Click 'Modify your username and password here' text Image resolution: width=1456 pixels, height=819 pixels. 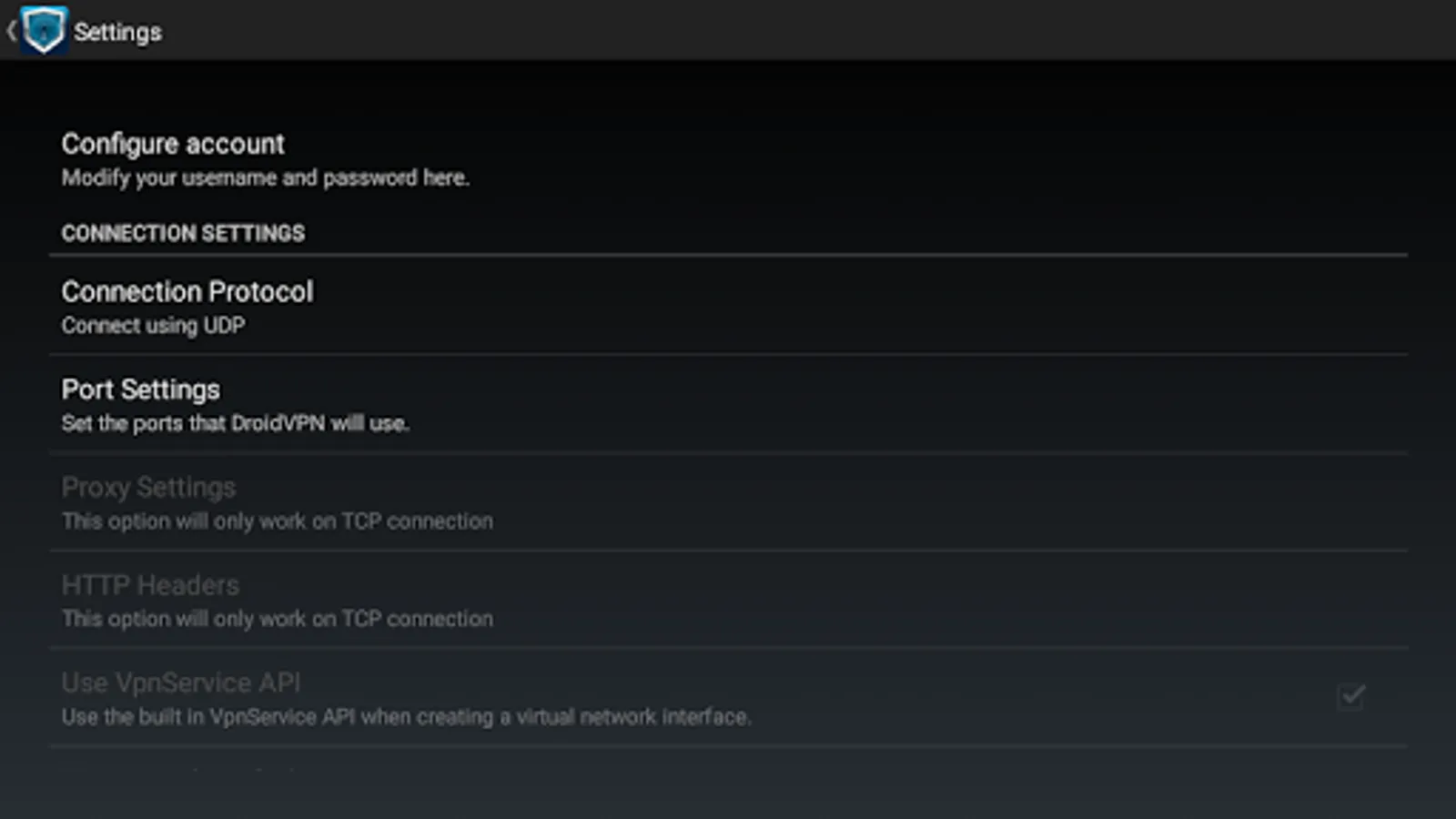[x=265, y=177]
